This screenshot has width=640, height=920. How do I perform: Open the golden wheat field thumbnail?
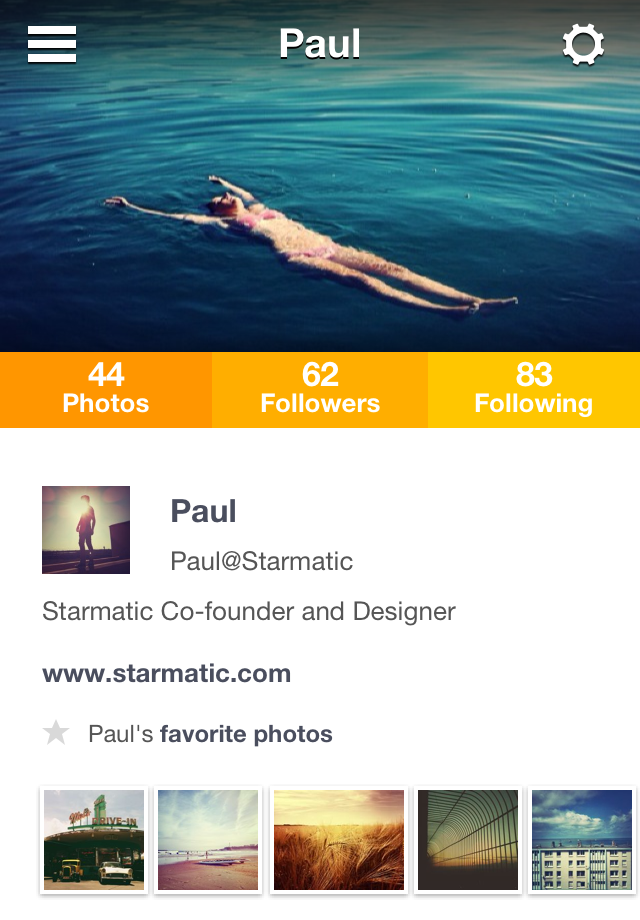tap(339, 840)
